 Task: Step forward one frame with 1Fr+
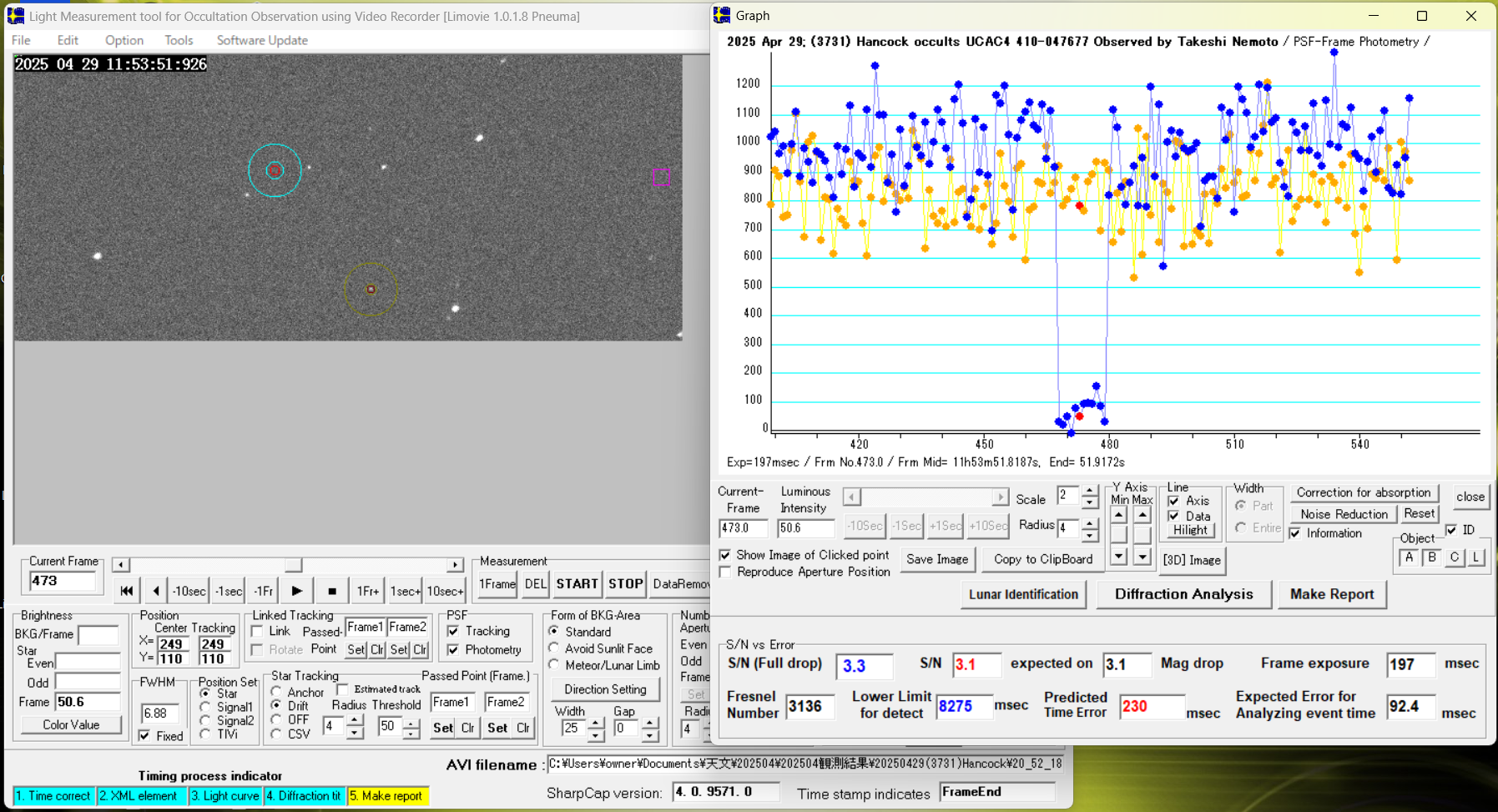(x=368, y=591)
